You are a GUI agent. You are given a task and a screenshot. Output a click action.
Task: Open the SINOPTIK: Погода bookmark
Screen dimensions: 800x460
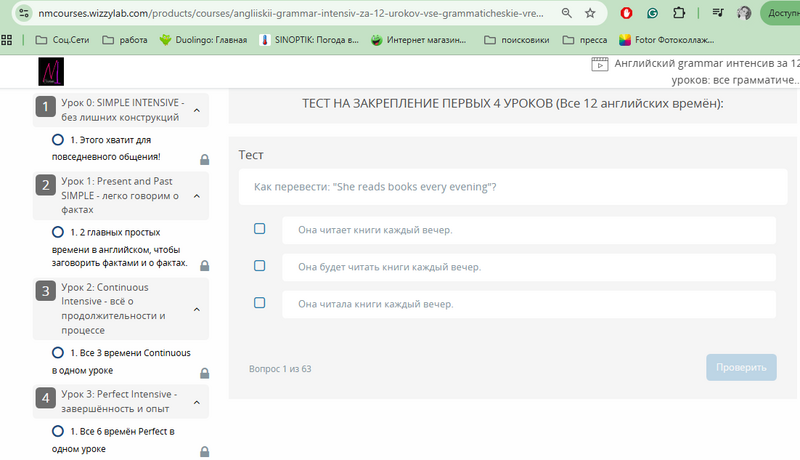[x=309, y=40]
